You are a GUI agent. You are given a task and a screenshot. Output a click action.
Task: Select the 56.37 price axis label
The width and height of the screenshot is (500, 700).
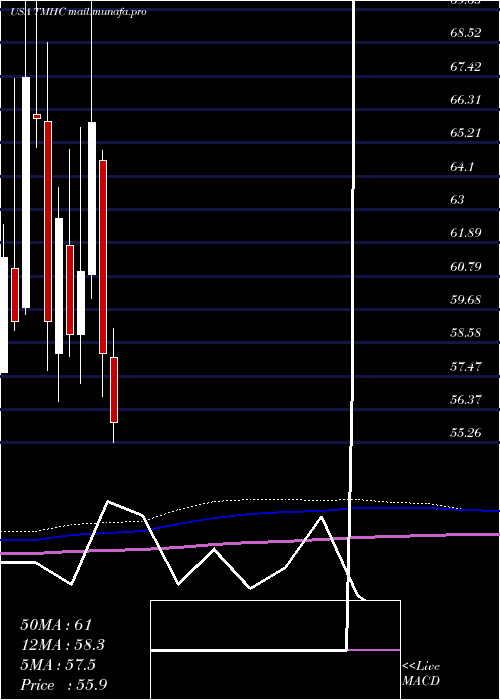[466, 399]
